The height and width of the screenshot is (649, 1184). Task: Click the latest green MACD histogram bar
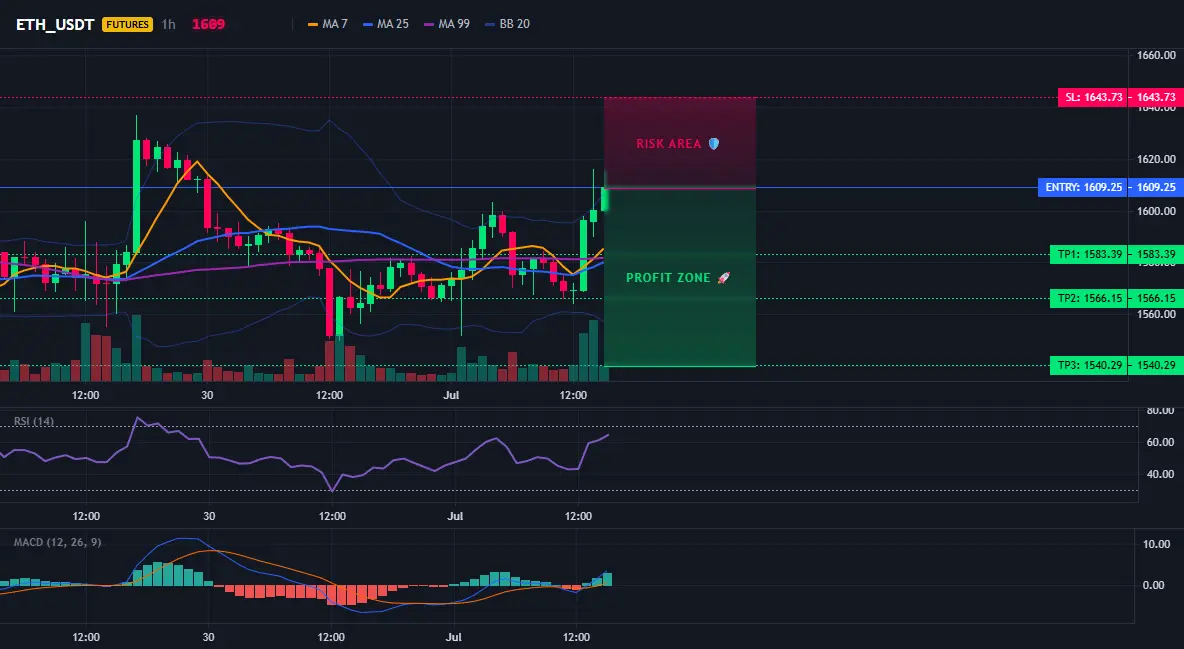coord(608,579)
